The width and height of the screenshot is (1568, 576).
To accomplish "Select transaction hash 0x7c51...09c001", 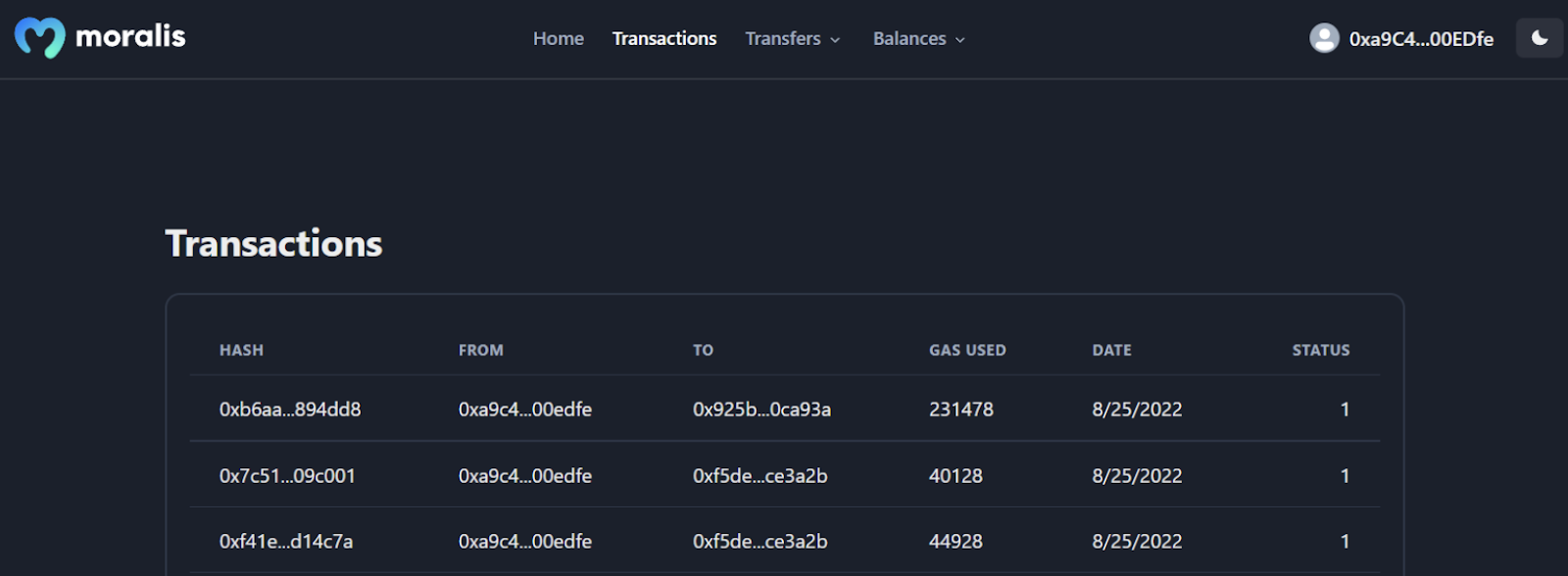I will click(x=287, y=476).
